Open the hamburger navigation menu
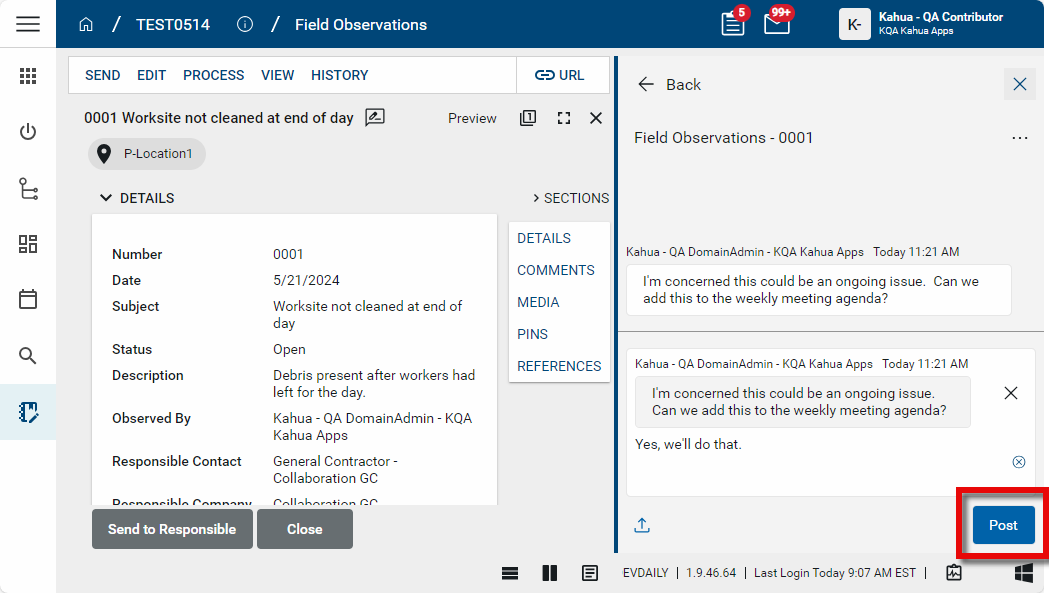This screenshot has width=1049, height=593. (28, 24)
